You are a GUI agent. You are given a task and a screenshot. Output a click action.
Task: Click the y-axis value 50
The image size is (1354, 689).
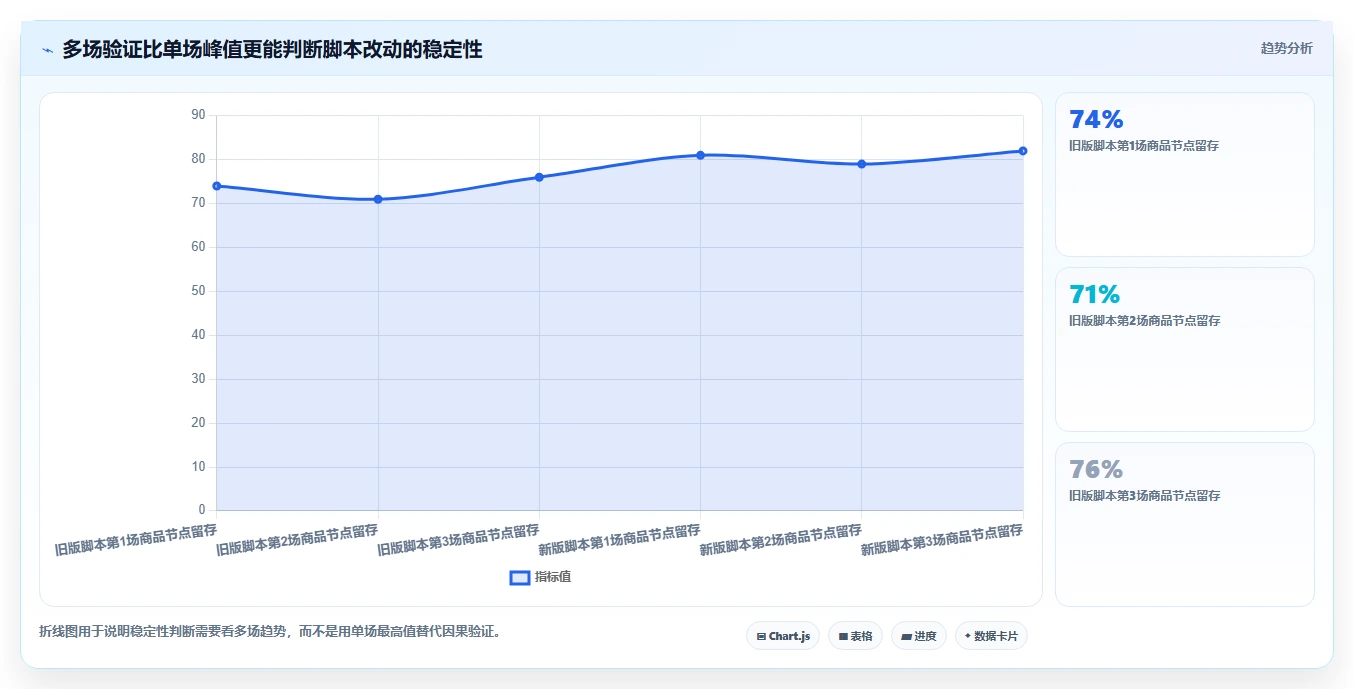pos(197,291)
